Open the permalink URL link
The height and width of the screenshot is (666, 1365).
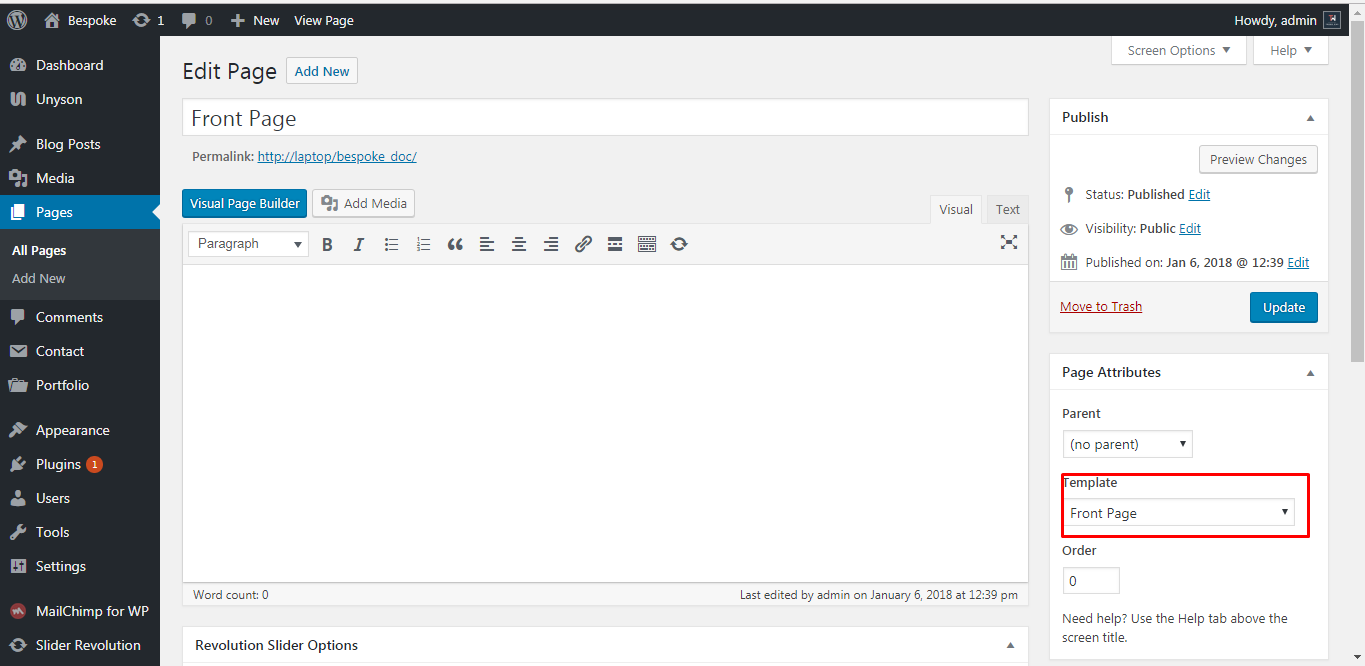[x=337, y=157]
